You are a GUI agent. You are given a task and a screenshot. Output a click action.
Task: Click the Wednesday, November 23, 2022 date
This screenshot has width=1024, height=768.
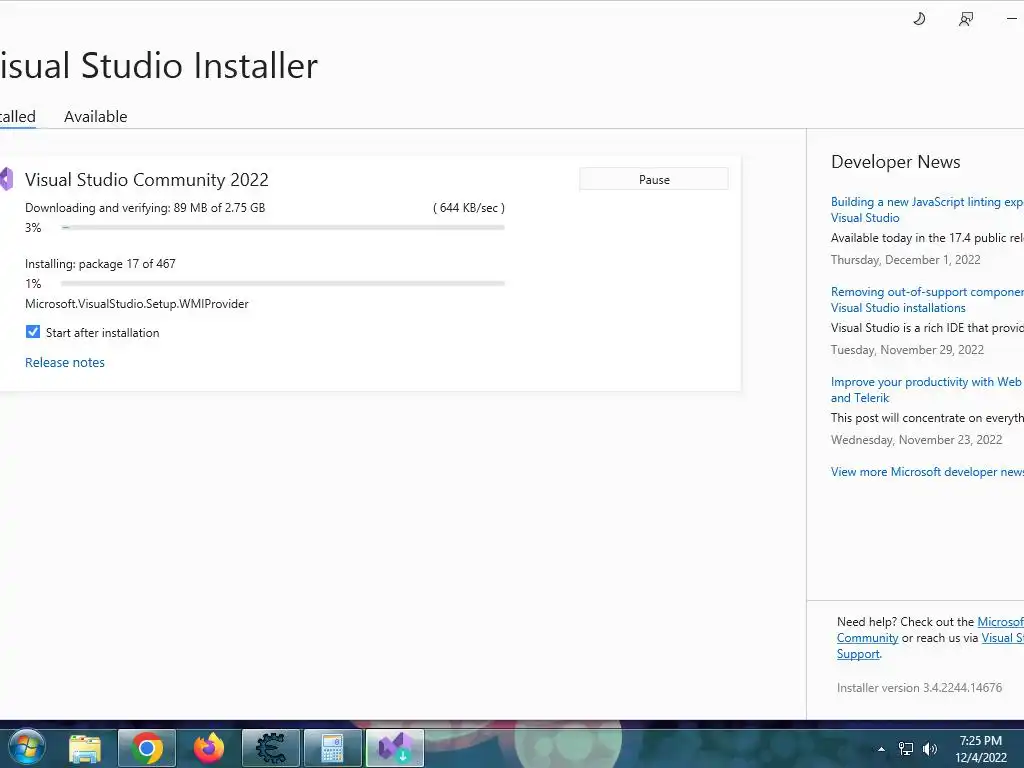pos(916,440)
